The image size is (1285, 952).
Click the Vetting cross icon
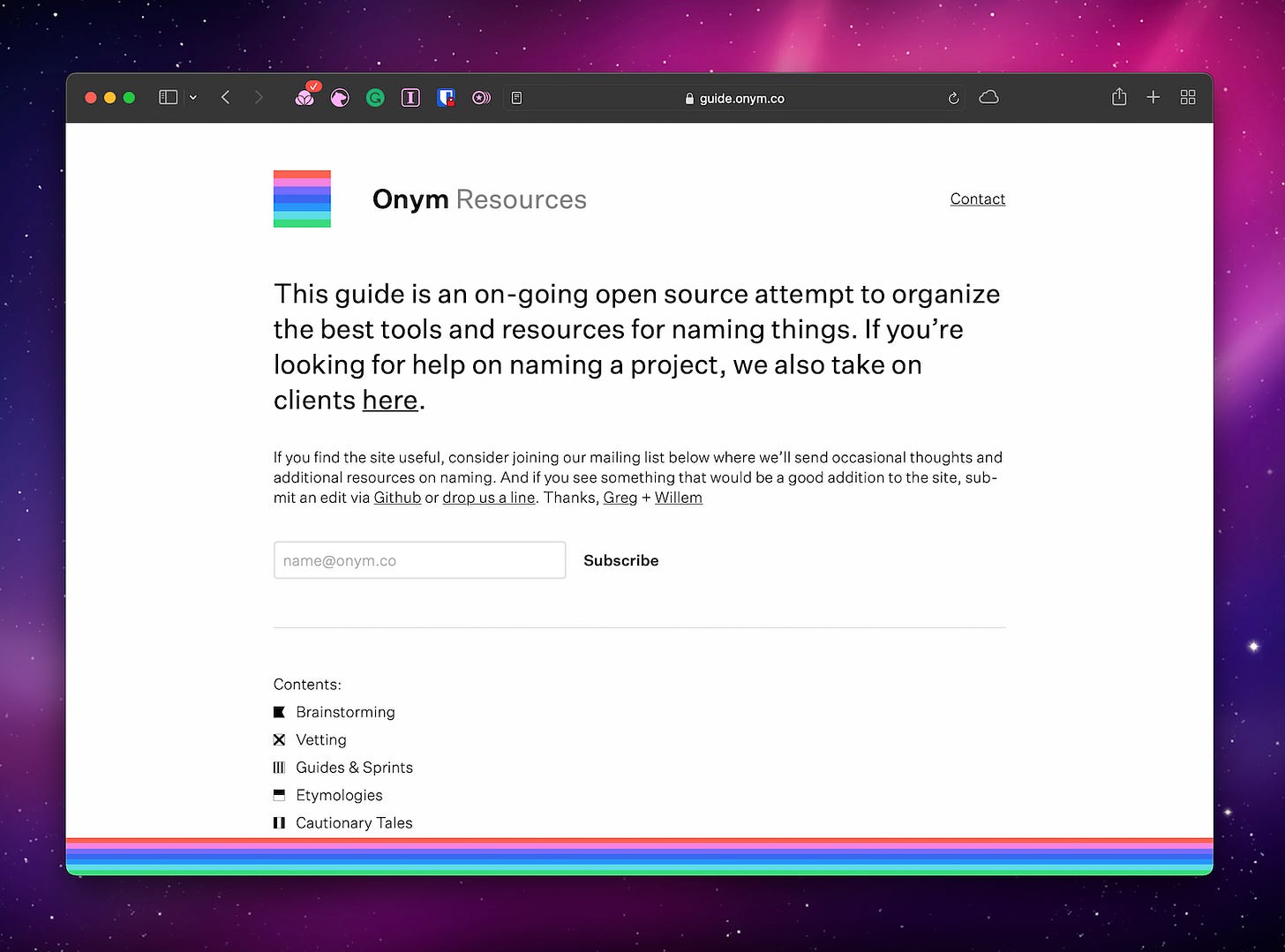point(279,739)
